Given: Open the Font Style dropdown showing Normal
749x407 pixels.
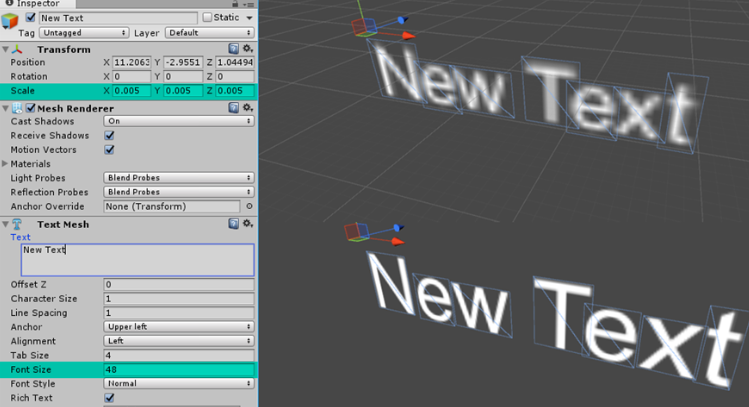Looking at the screenshot, I should tap(179, 384).
